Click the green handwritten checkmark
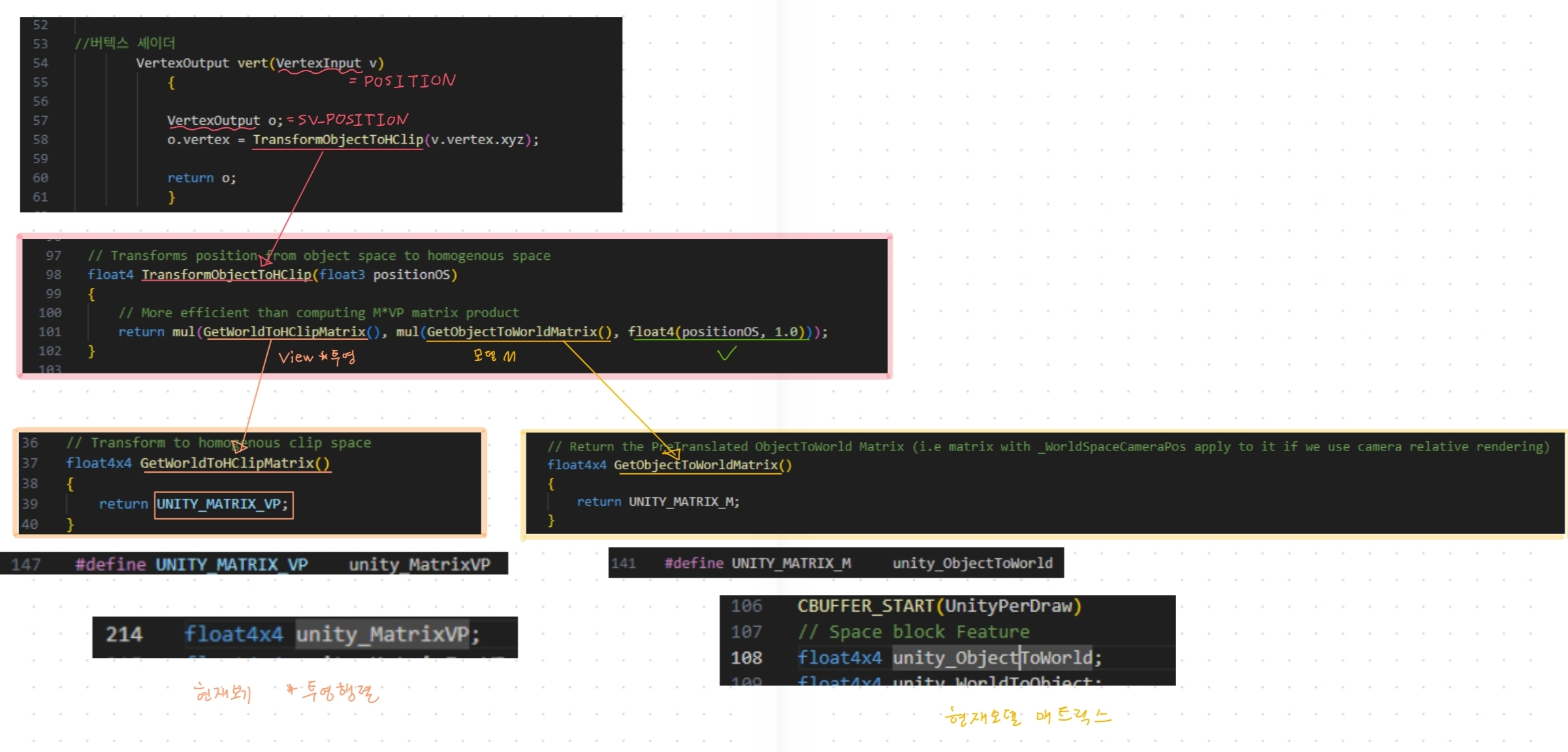Screen dimensions: 1568x752 726,353
